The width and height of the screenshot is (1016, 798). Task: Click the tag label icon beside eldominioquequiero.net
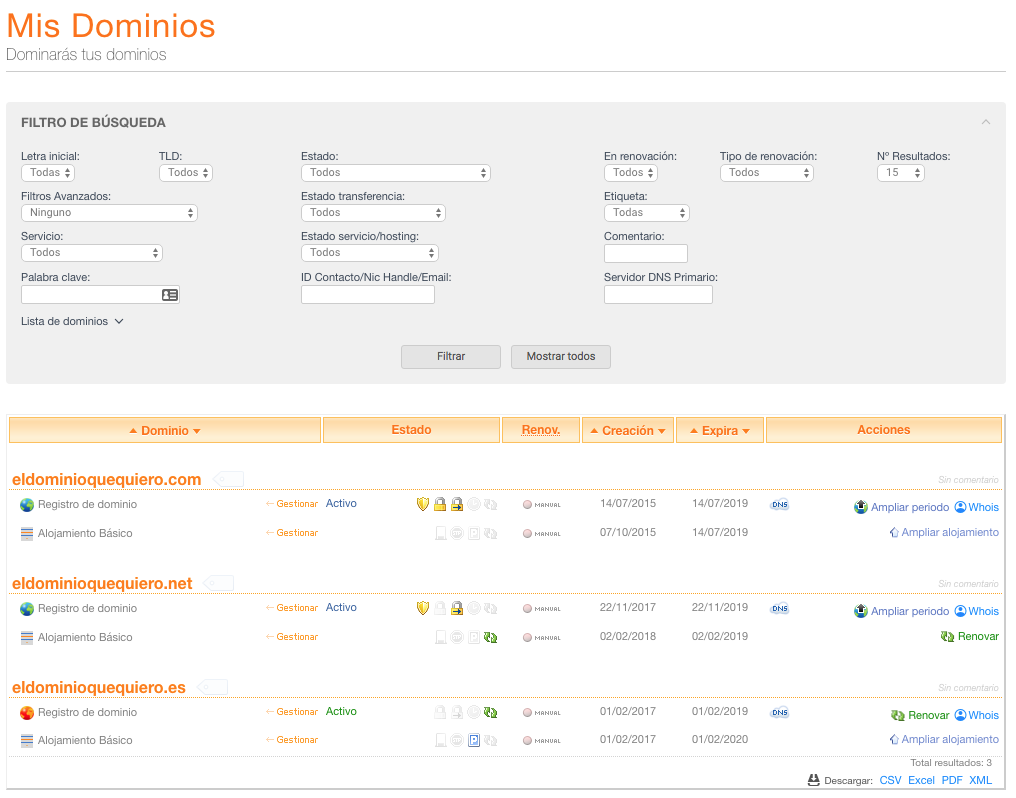click(x=218, y=583)
